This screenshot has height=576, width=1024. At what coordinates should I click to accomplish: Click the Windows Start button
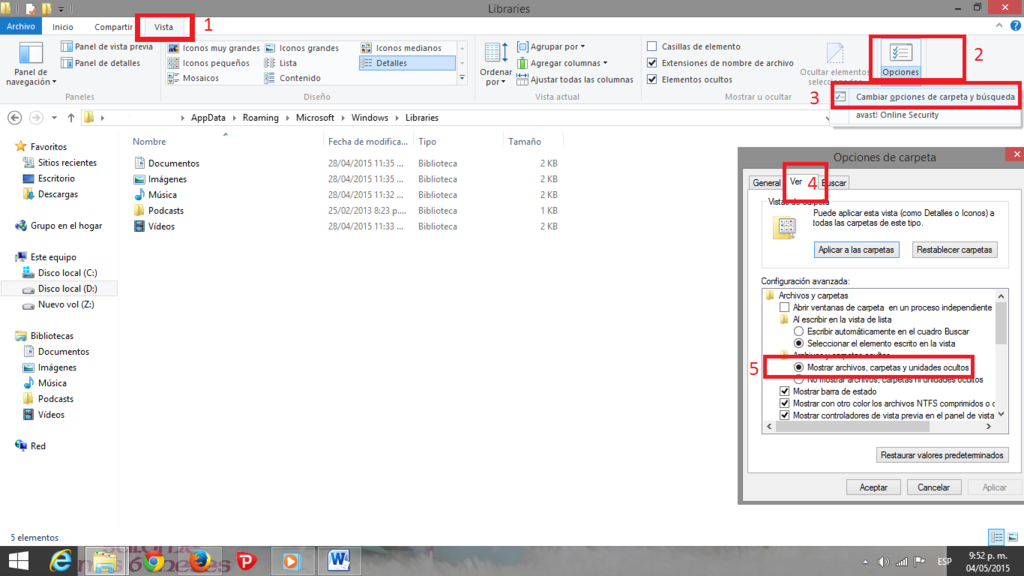tap(18, 561)
